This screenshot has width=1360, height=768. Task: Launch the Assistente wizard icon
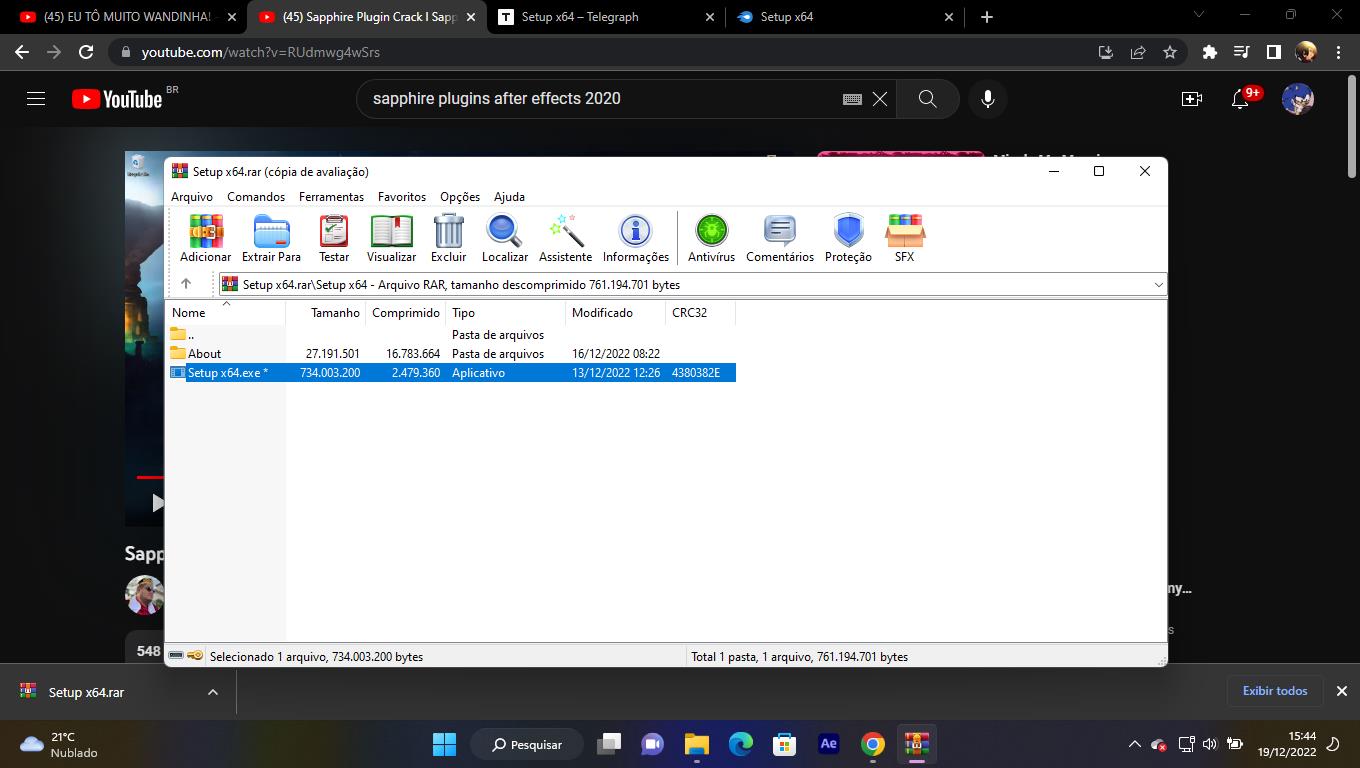(x=565, y=238)
